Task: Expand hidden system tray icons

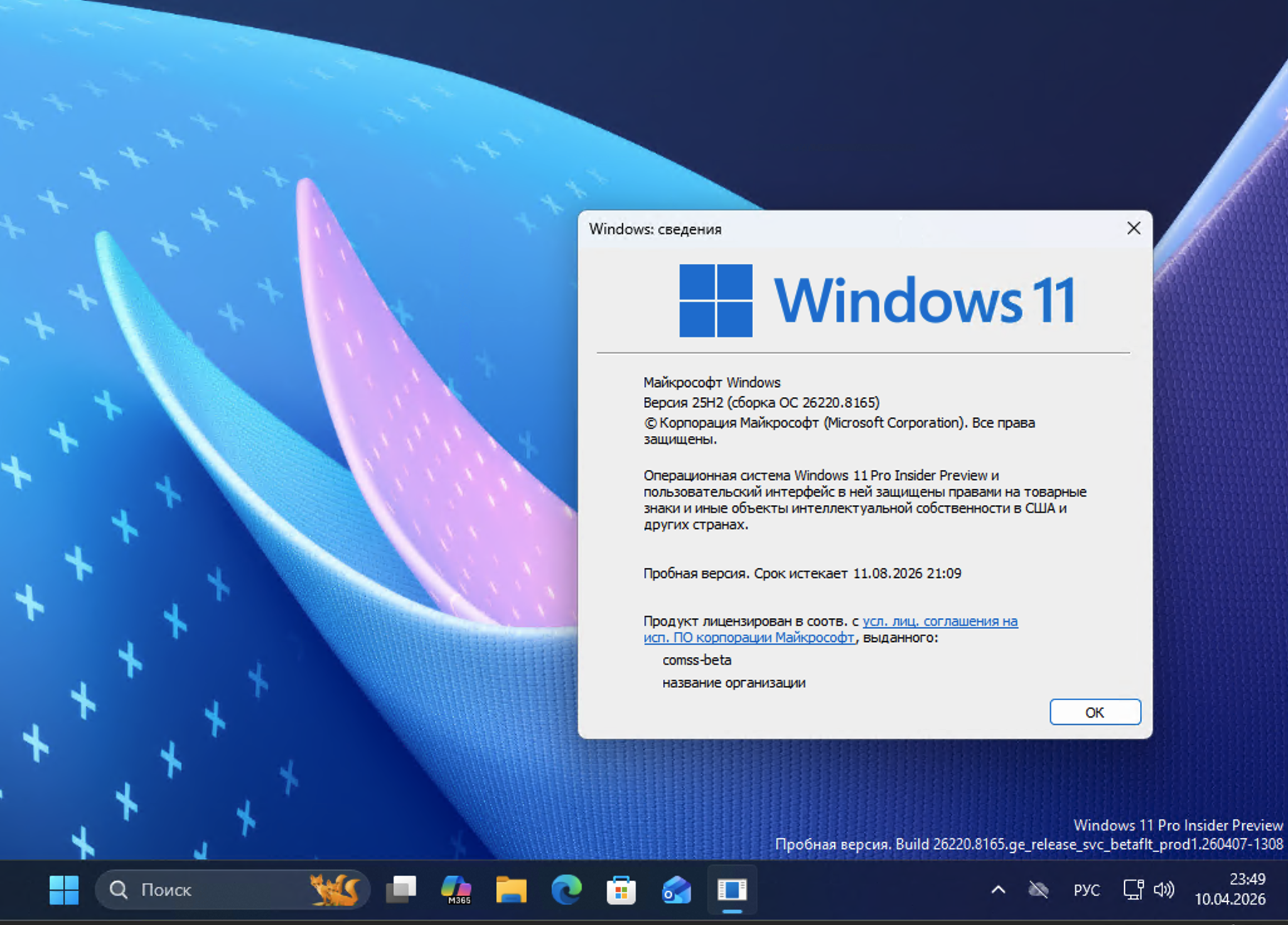Action: pyautogui.click(x=997, y=890)
